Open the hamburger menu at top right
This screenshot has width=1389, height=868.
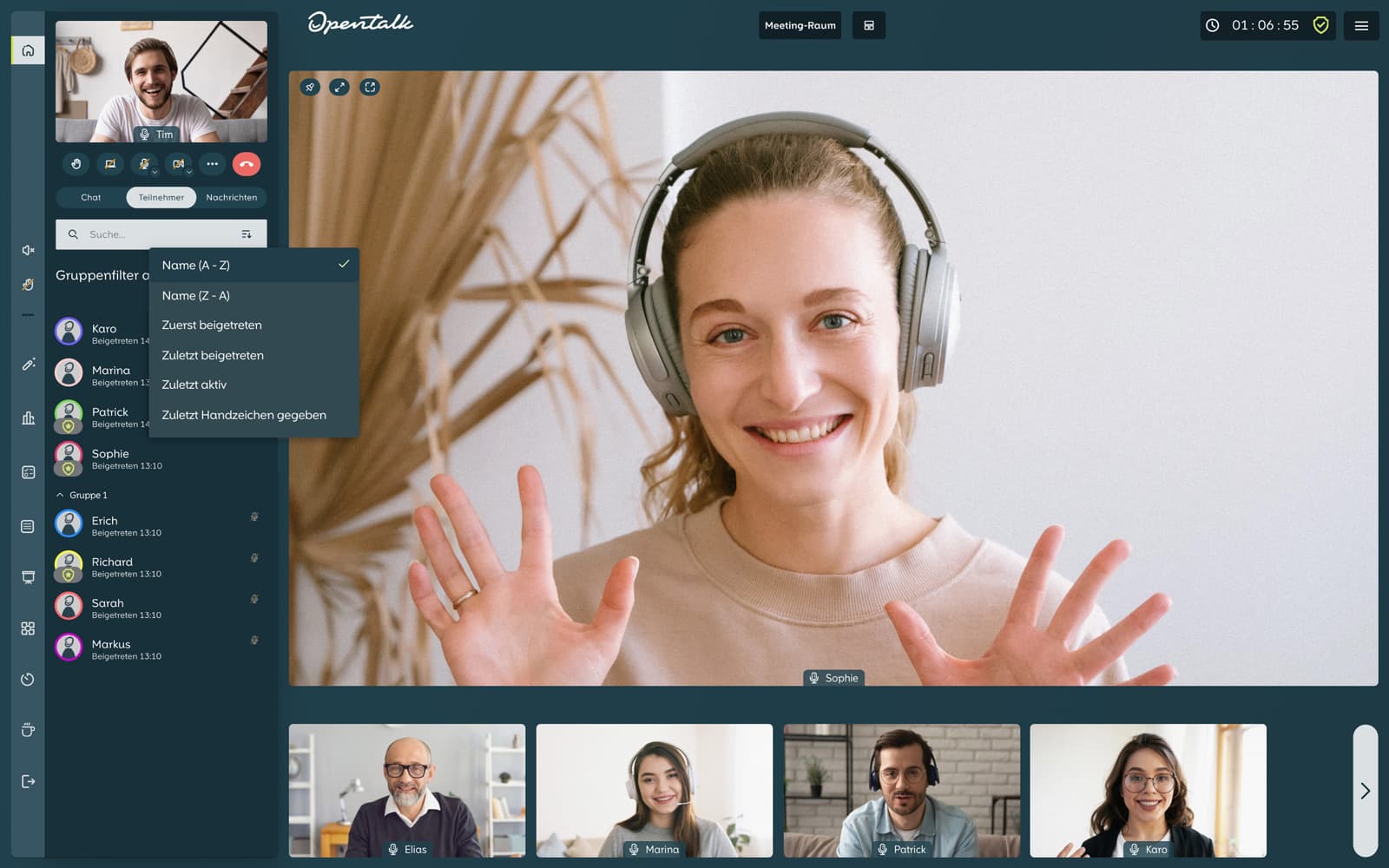(1361, 25)
